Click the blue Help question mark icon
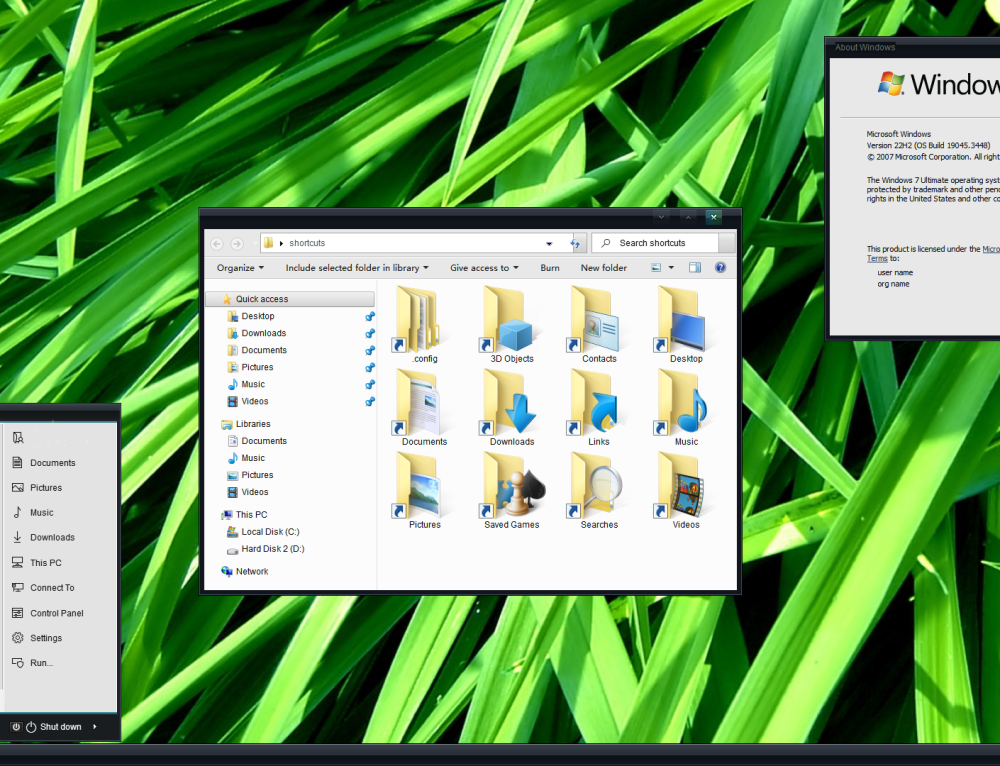The image size is (1000, 766). (x=721, y=267)
